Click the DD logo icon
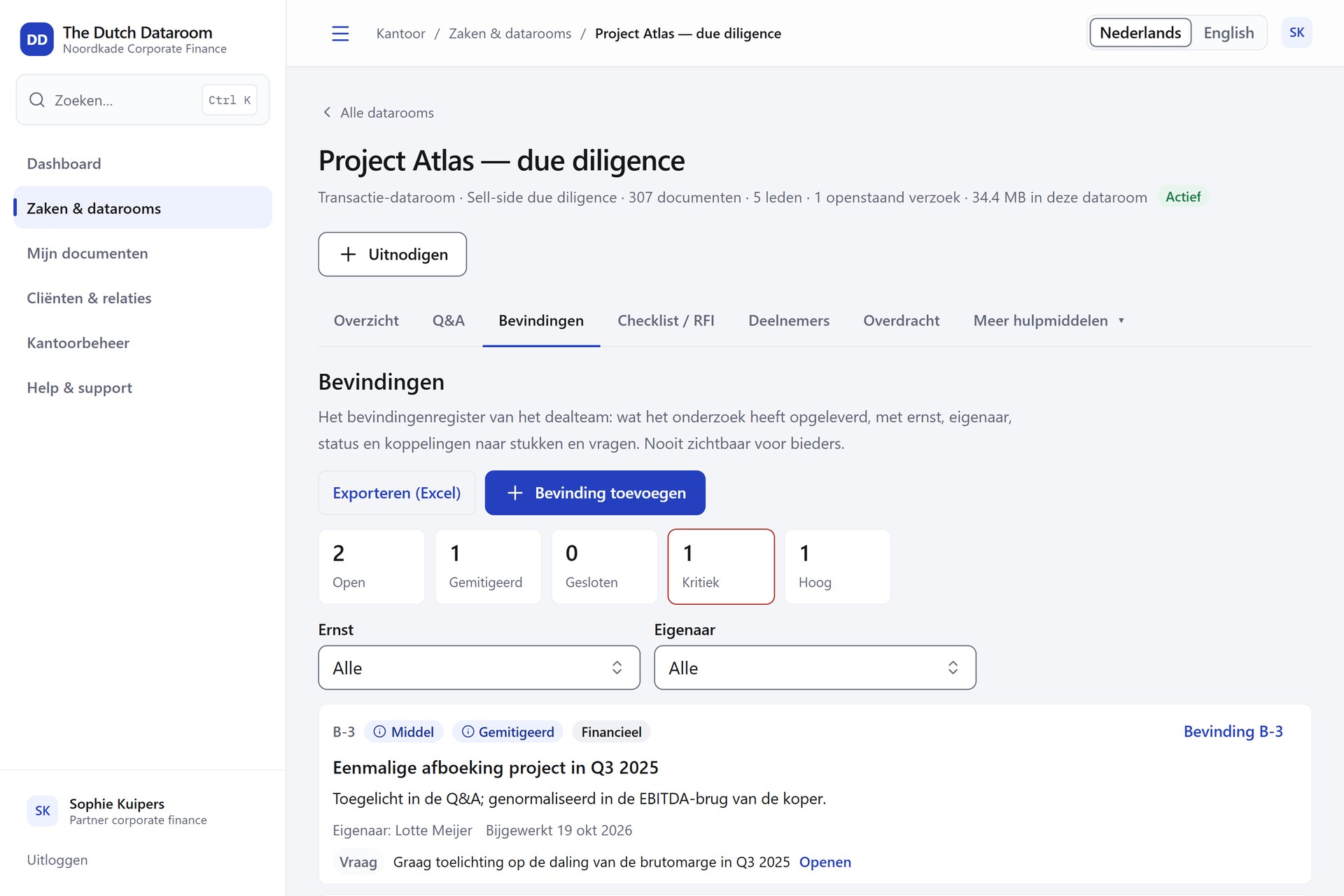The width and height of the screenshot is (1344, 896). pos(36,39)
